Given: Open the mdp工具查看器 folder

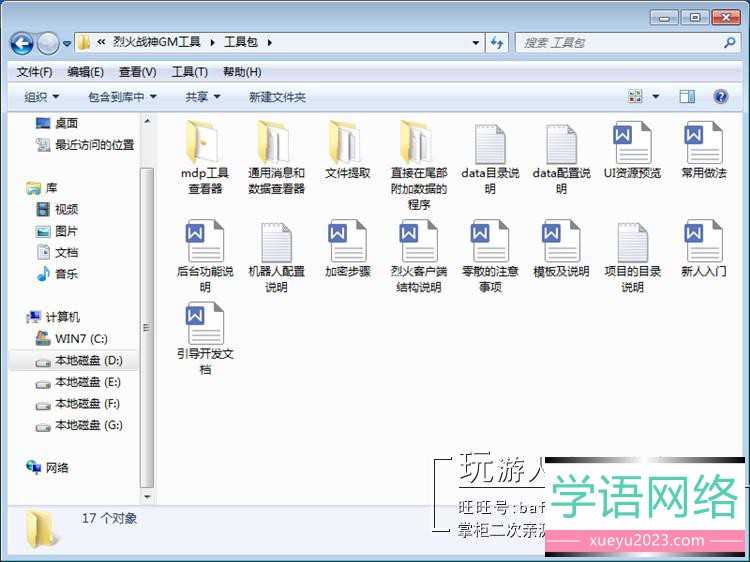Looking at the screenshot, I should click(x=204, y=143).
